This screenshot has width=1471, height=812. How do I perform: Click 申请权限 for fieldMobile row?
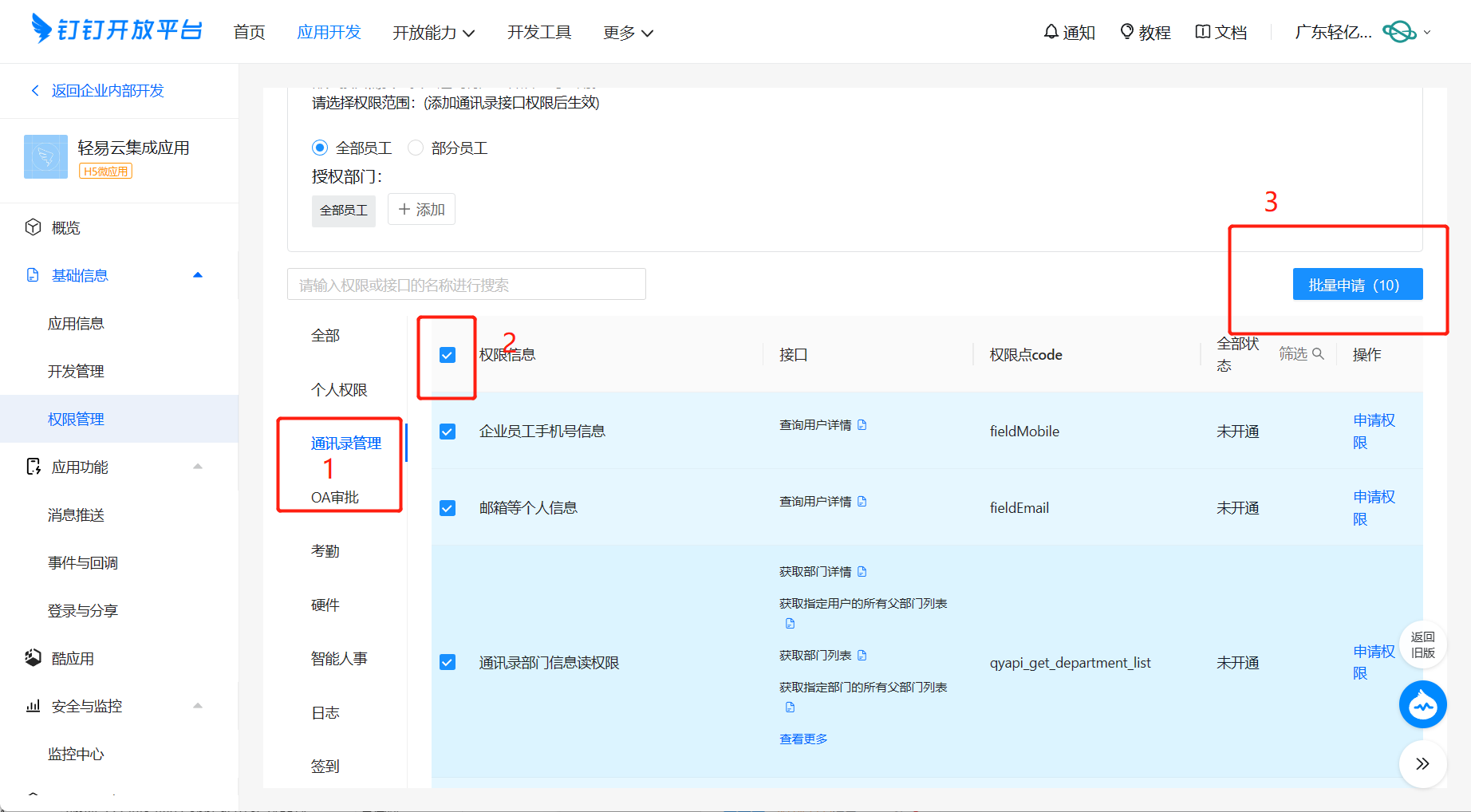[1374, 432]
